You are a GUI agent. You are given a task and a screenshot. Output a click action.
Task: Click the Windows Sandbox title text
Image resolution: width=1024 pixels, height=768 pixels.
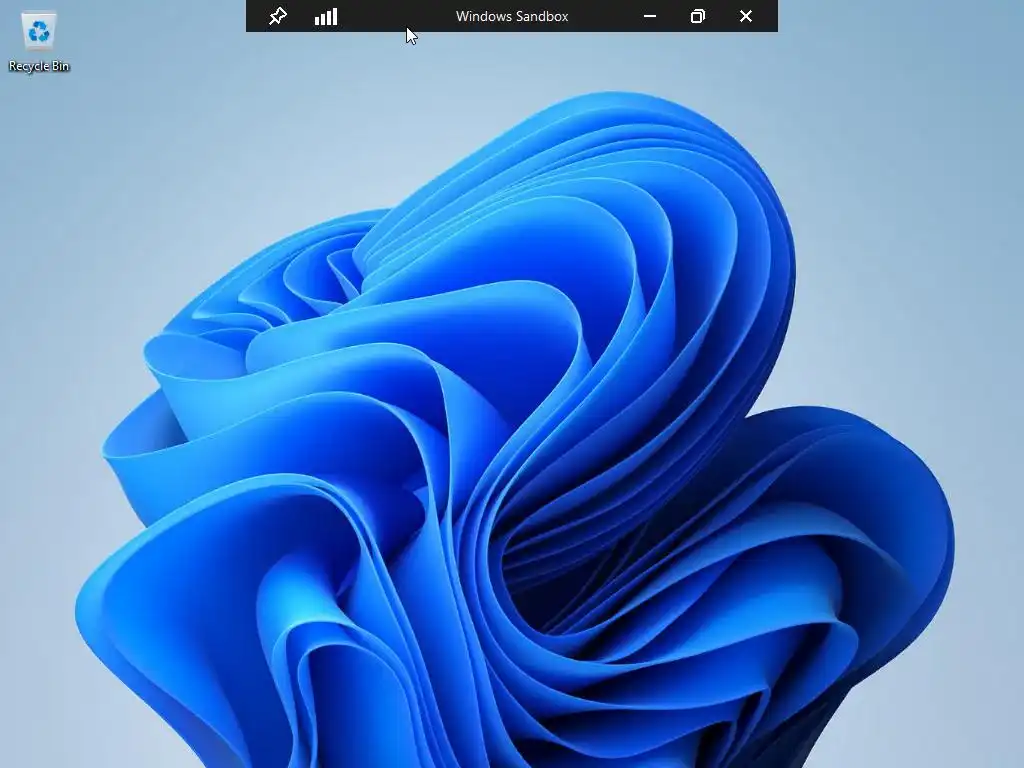click(512, 16)
